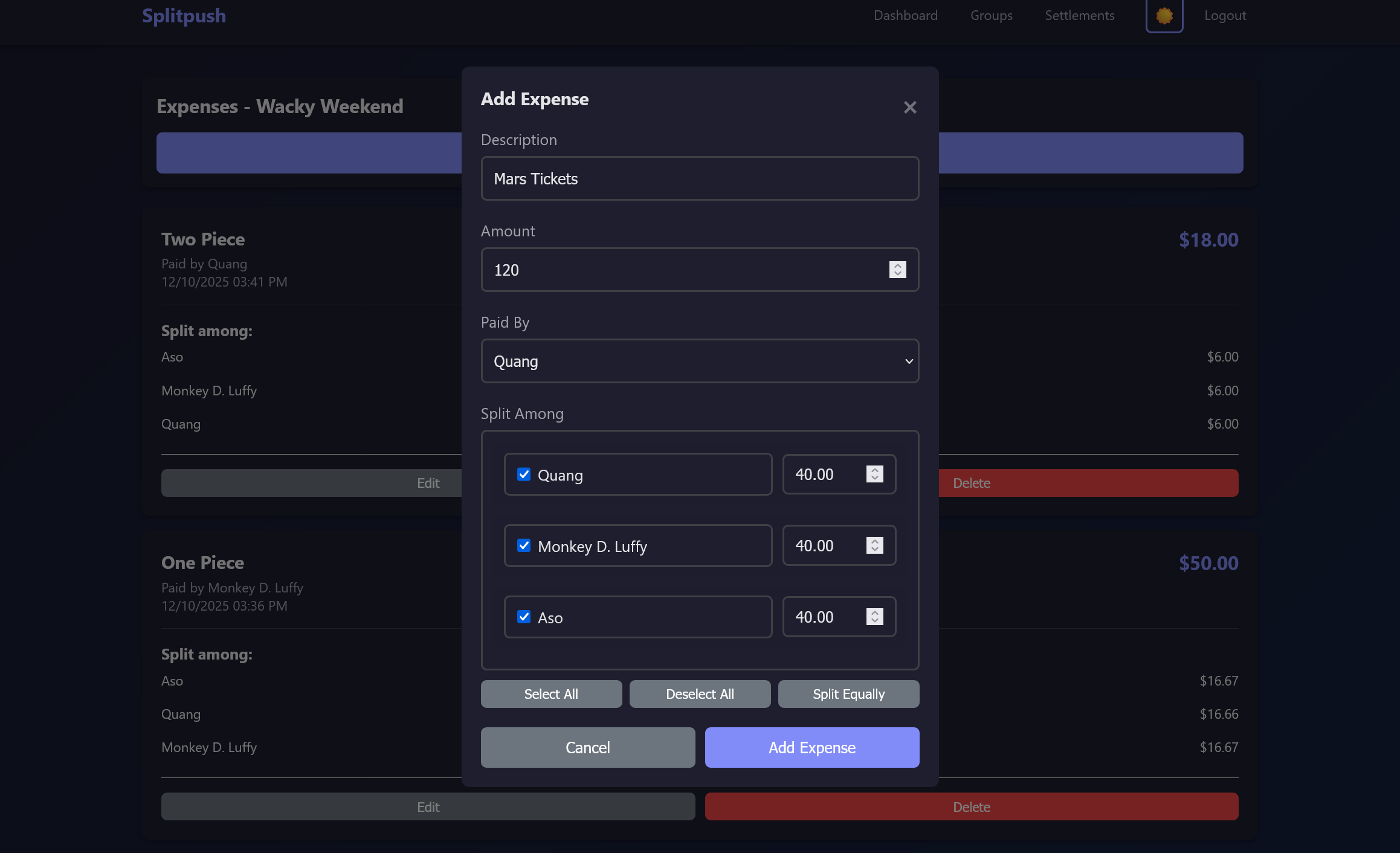The image size is (1400, 853).
Task: Click Cancel in the dialog
Action: coord(587,748)
